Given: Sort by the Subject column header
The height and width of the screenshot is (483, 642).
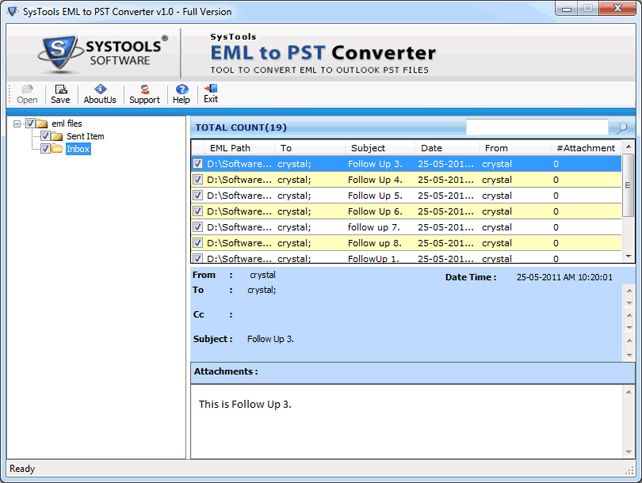Looking at the screenshot, I should (x=368, y=148).
